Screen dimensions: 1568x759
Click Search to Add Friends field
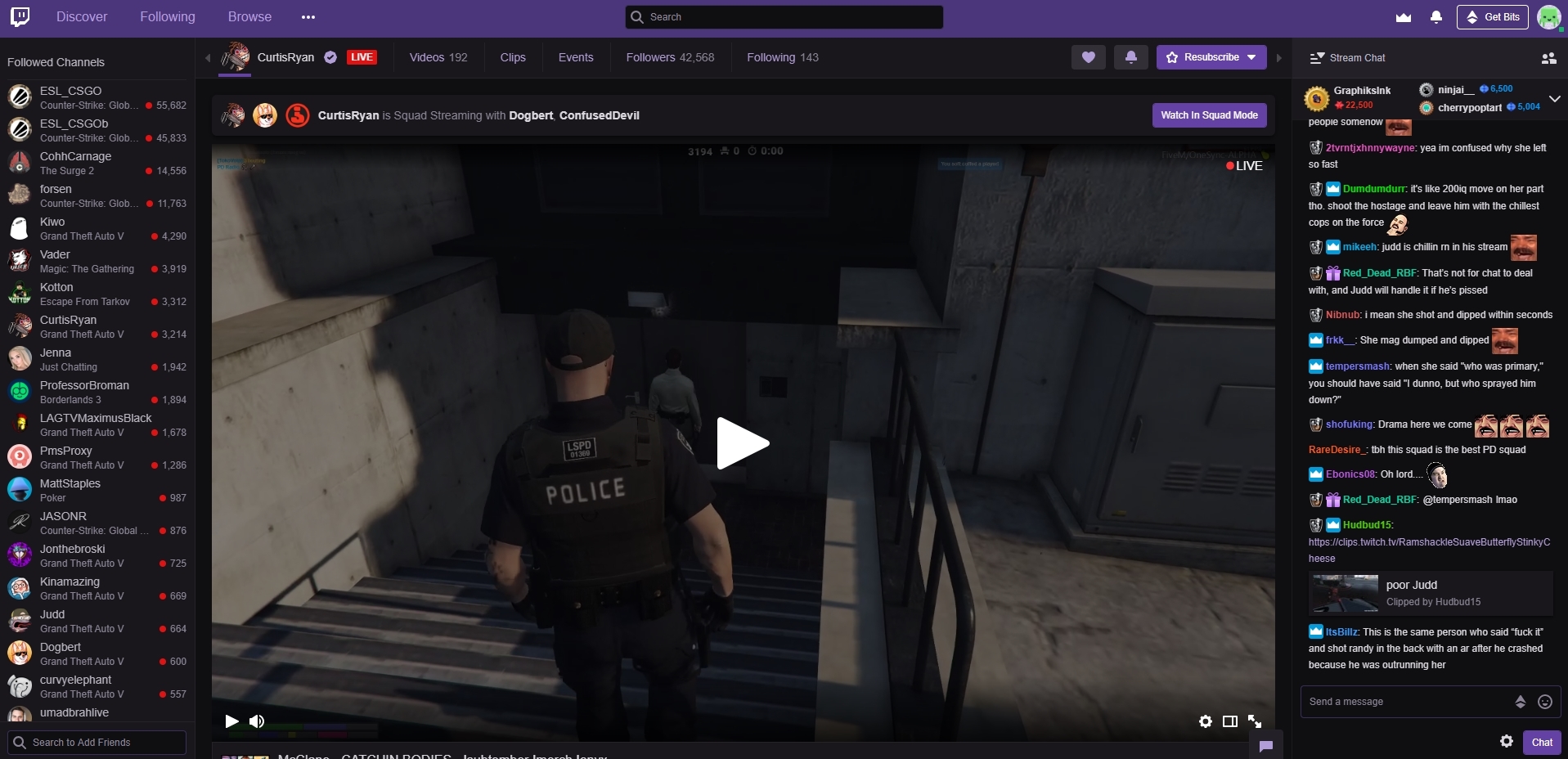click(x=97, y=743)
